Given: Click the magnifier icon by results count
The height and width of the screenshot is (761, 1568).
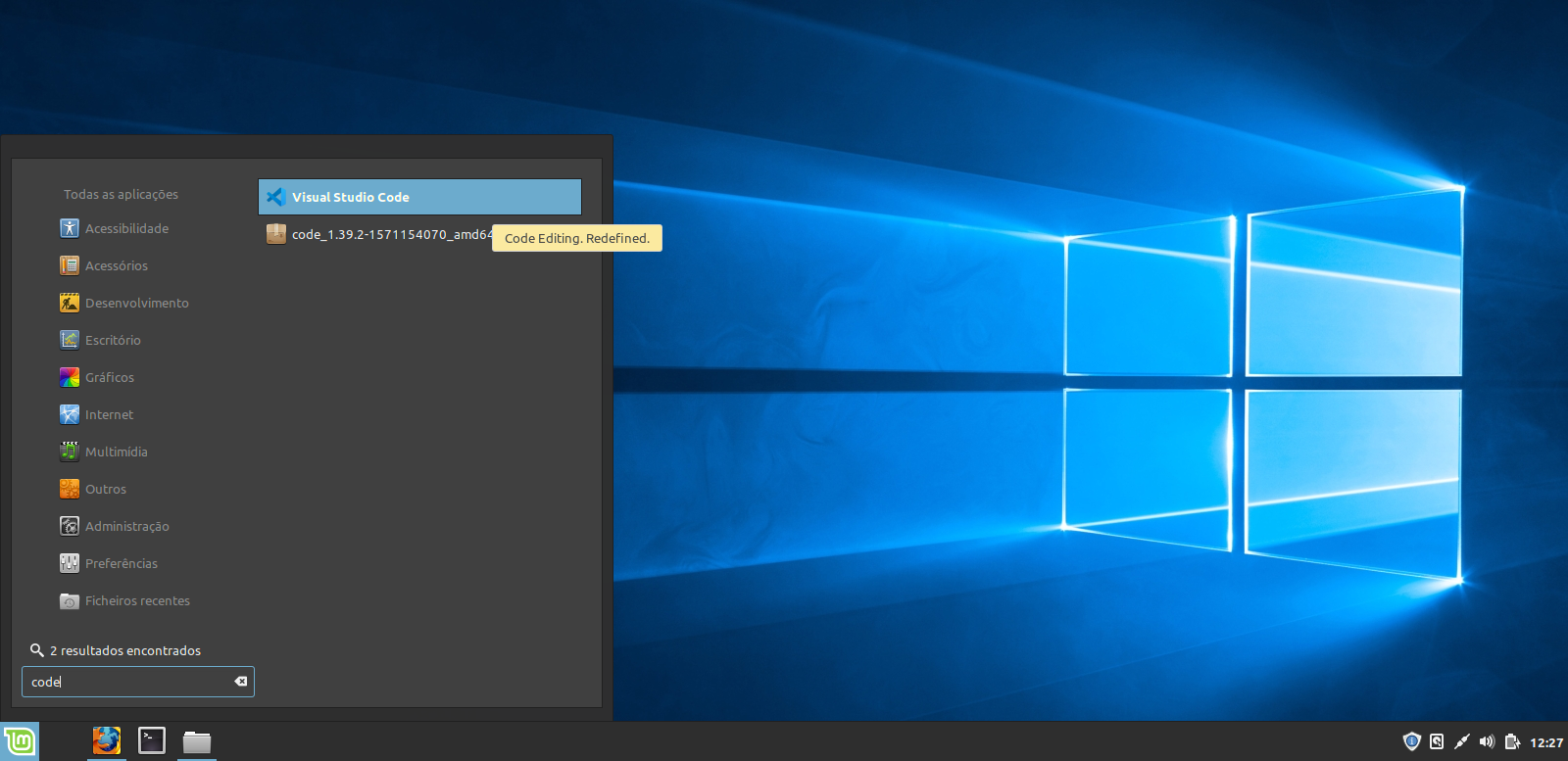Looking at the screenshot, I should [x=37, y=650].
